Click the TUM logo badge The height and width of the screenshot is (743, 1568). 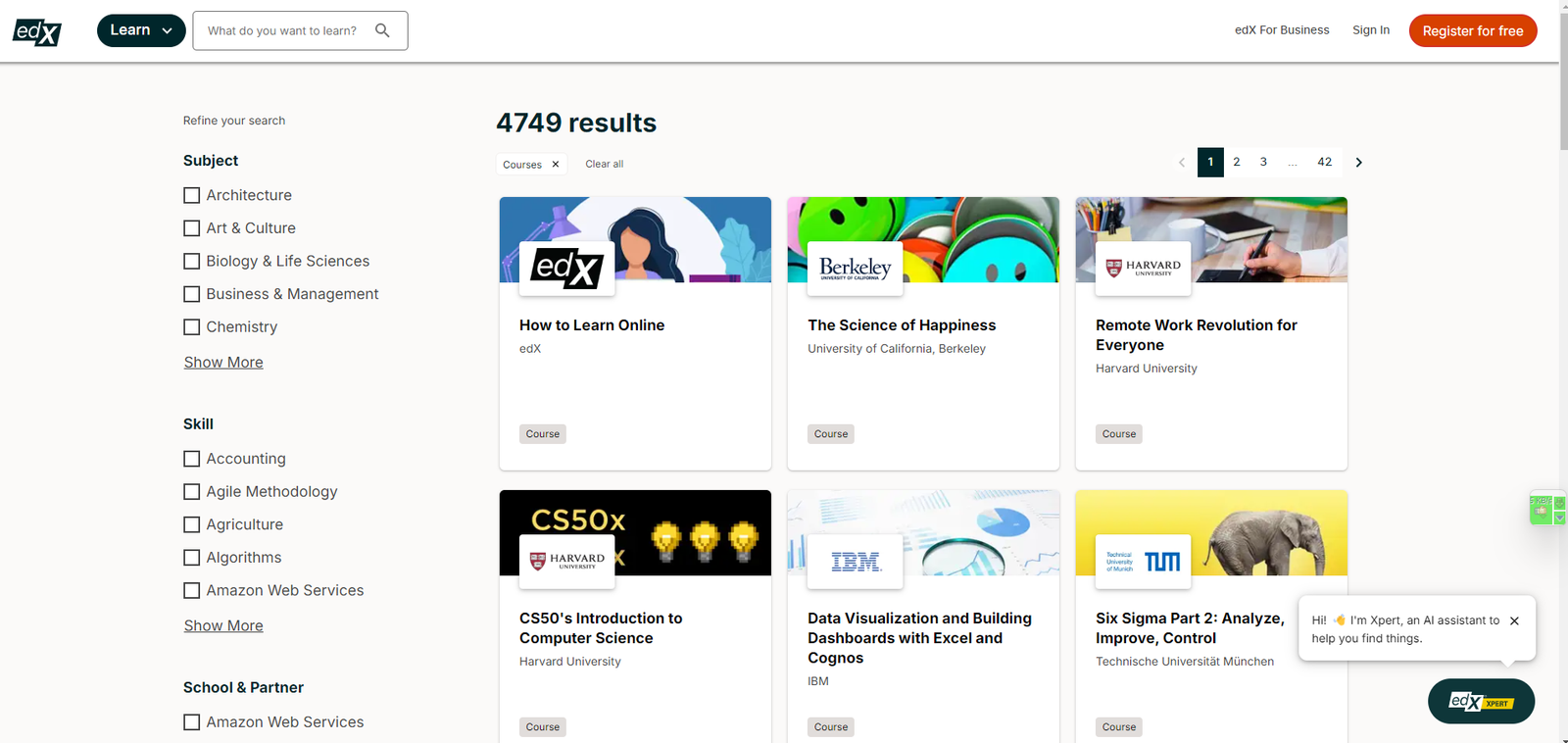click(x=1143, y=561)
